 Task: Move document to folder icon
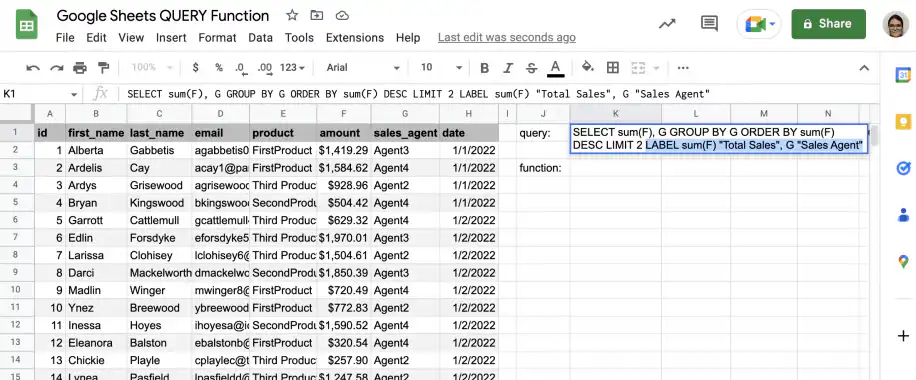[x=317, y=16]
